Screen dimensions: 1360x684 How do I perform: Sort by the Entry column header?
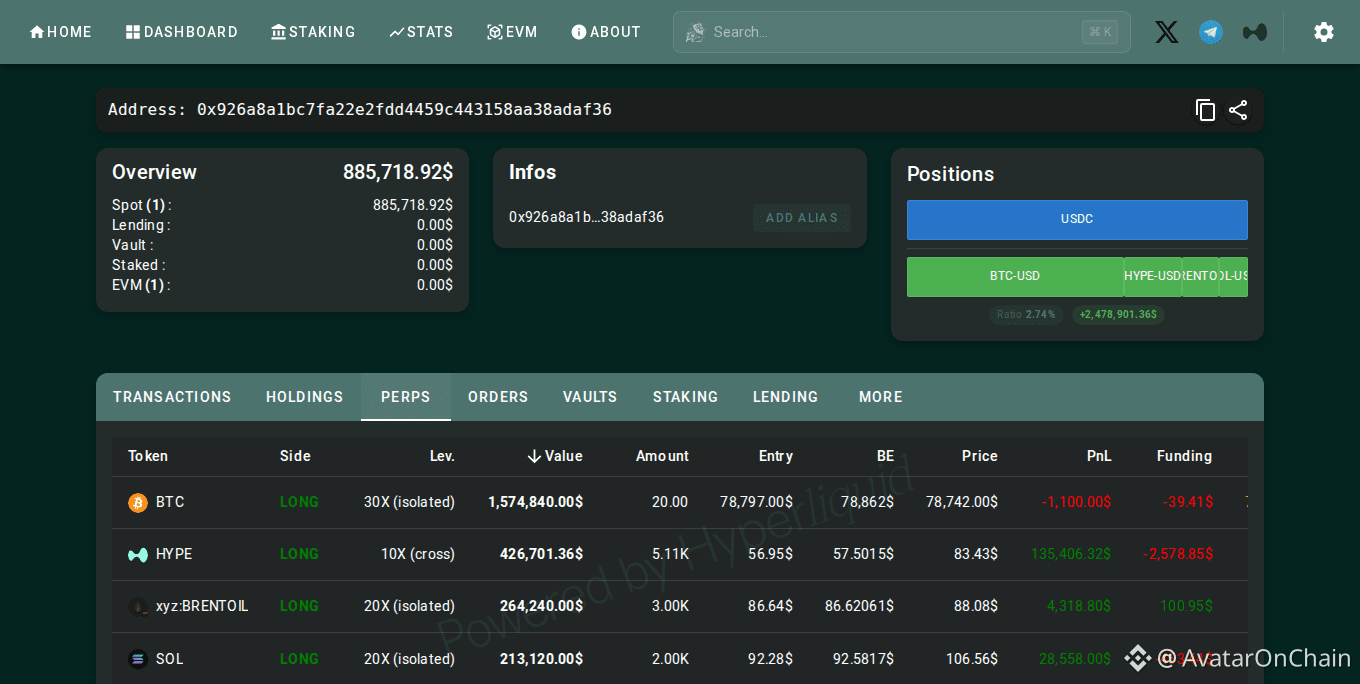pyautogui.click(x=776, y=456)
